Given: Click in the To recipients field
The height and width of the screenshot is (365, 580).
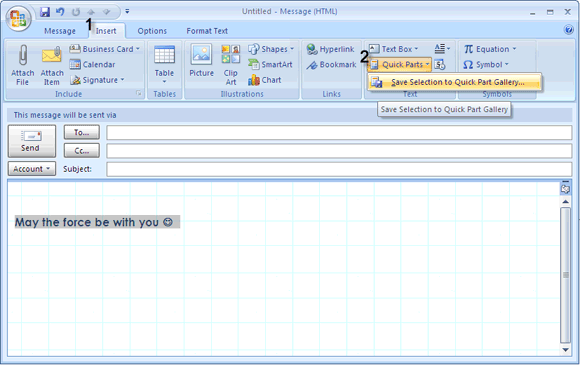Looking at the screenshot, I should [x=339, y=132].
